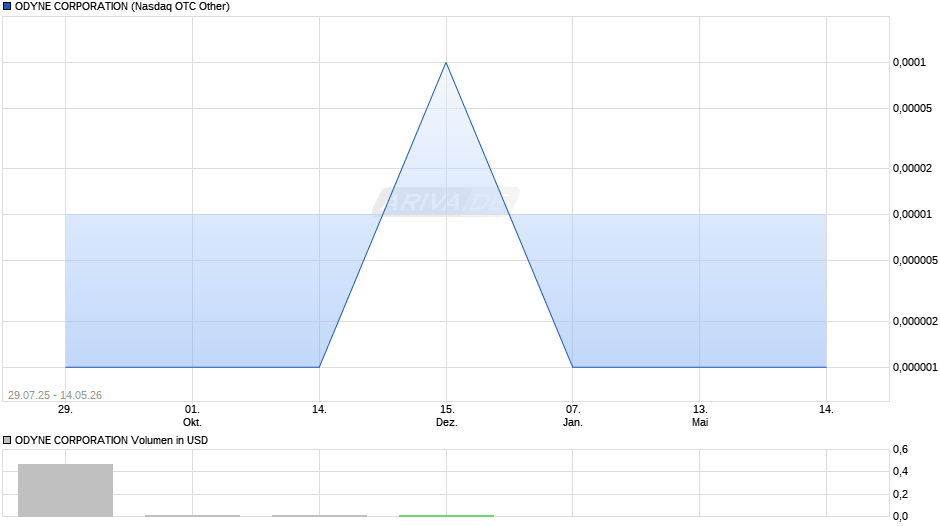
Task: Click the 0,6 volume axis label
Action: 900,449
